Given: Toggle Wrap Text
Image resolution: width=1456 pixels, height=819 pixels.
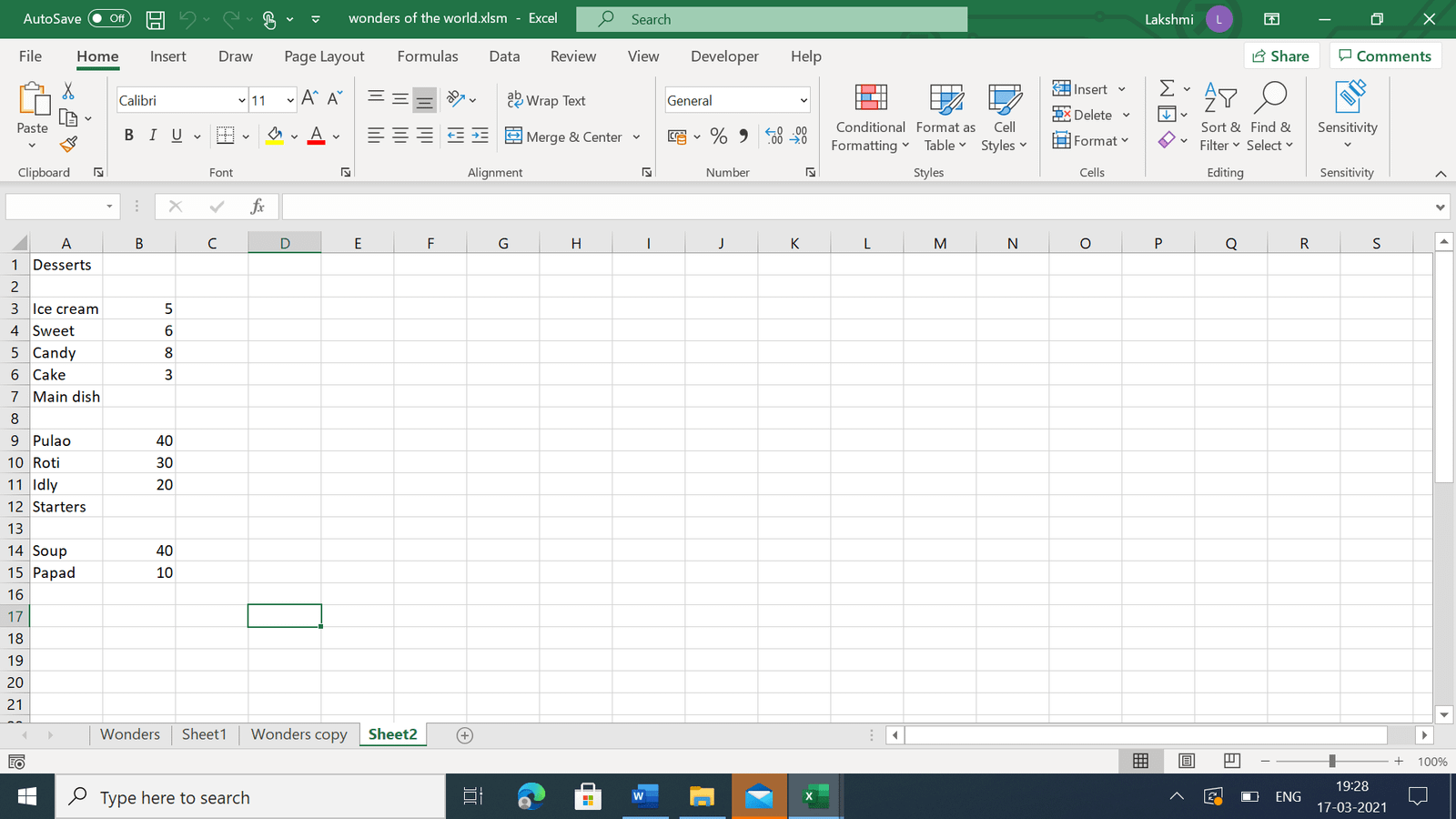Looking at the screenshot, I should click(546, 100).
